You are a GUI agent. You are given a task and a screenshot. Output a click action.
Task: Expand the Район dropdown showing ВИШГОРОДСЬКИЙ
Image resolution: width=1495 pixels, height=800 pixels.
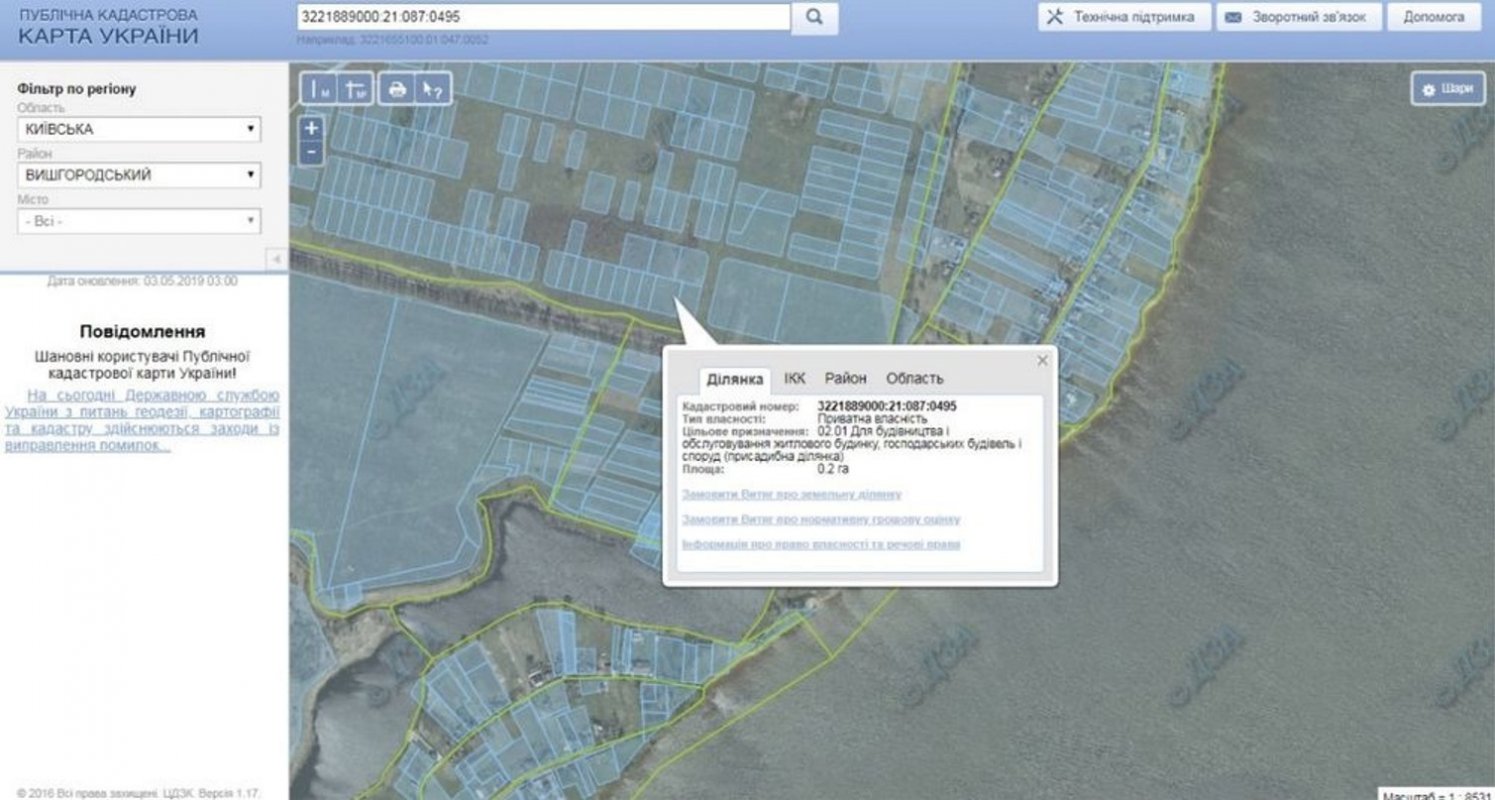(x=139, y=175)
